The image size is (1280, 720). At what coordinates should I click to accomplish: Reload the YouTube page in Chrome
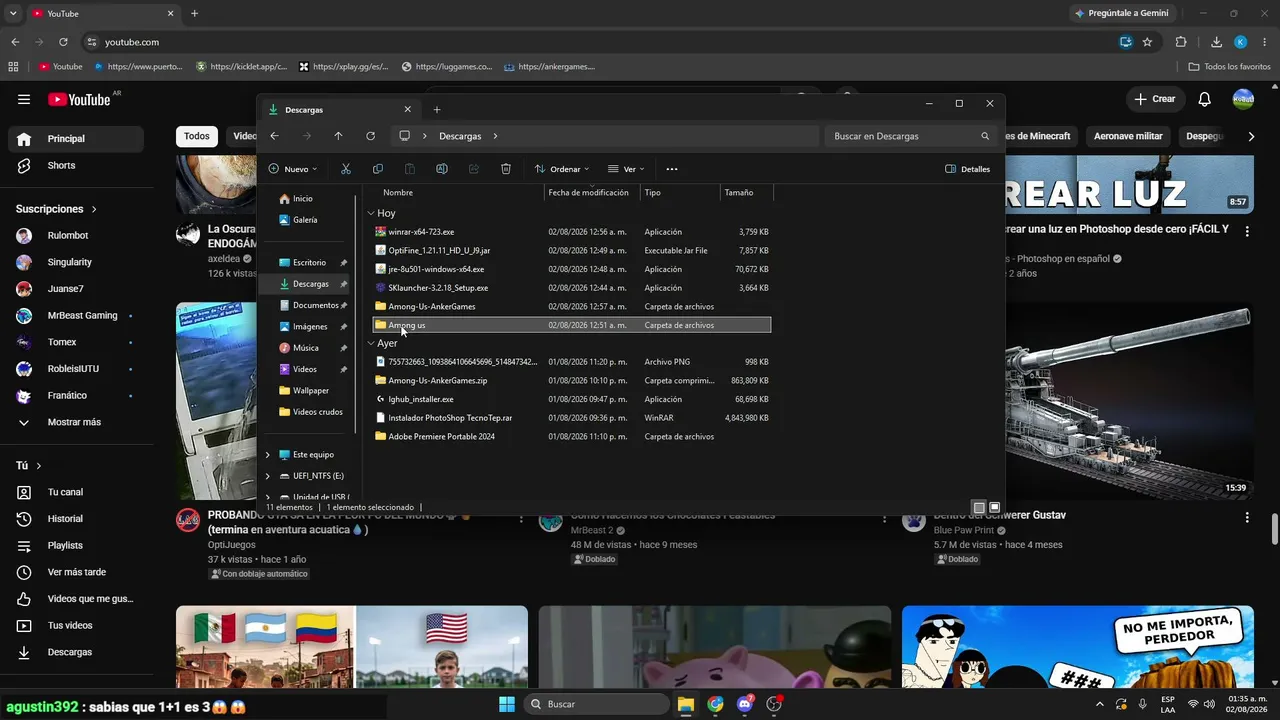pos(64,42)
